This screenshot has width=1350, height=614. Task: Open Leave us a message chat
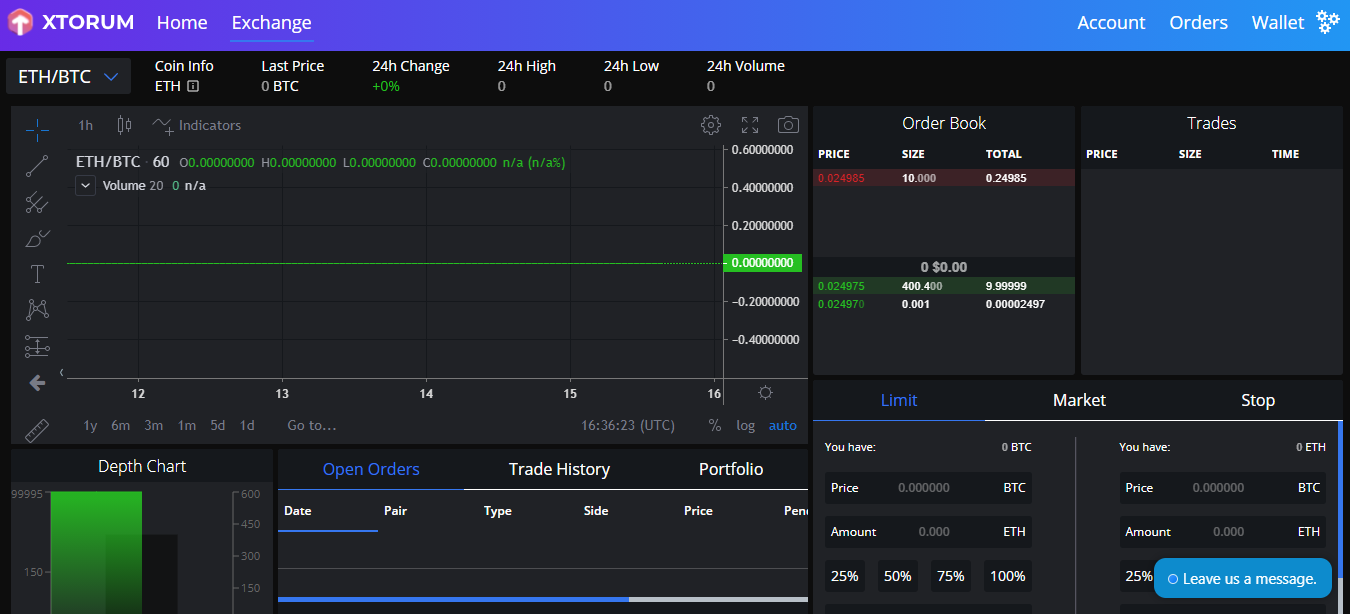pos(1243,579)
